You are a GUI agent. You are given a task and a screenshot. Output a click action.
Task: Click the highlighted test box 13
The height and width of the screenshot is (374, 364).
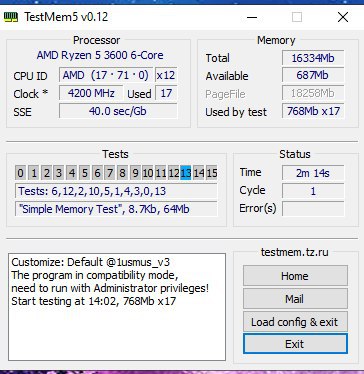click(186, 173)
